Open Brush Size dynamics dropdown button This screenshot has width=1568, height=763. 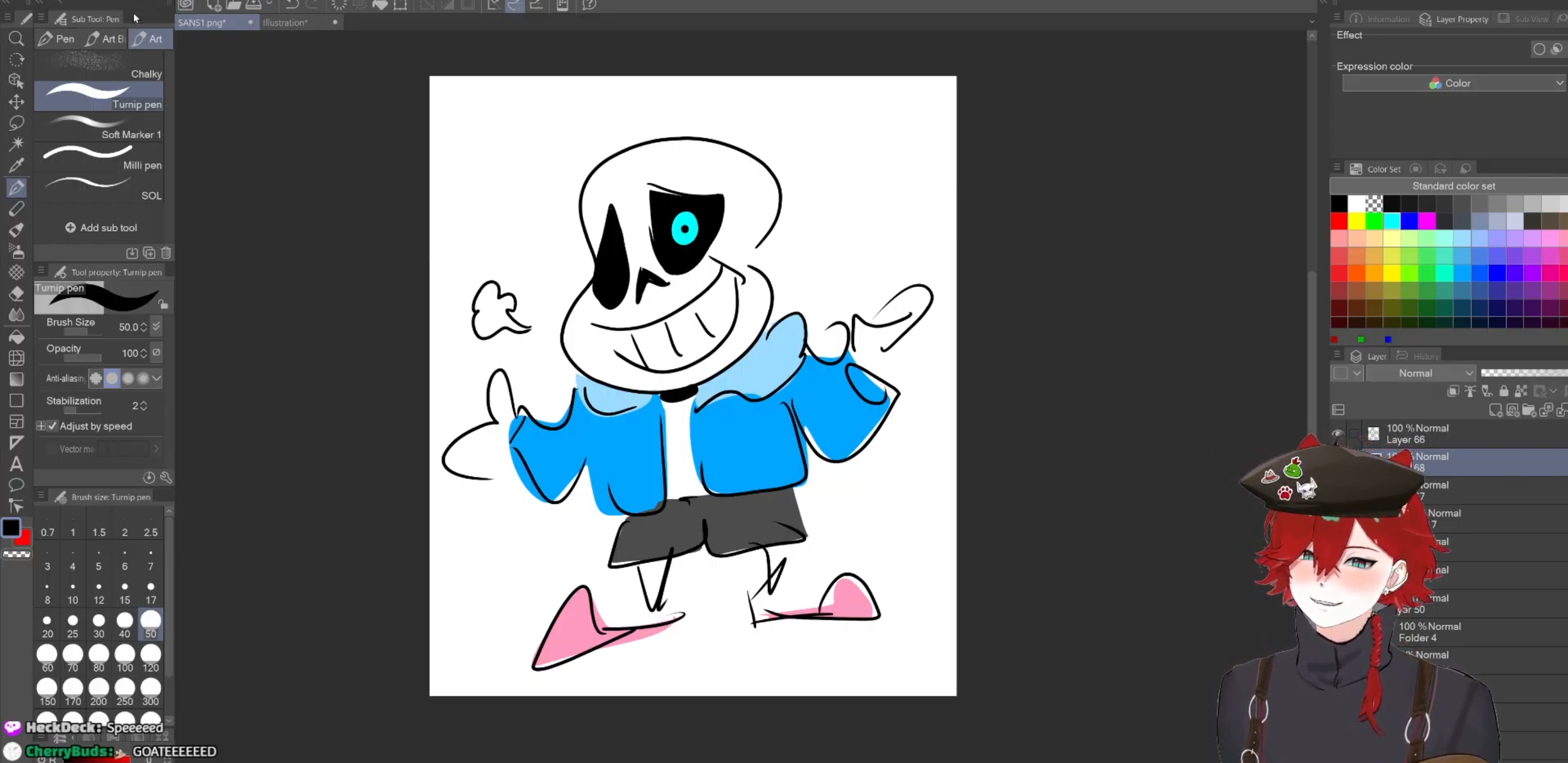156,326
